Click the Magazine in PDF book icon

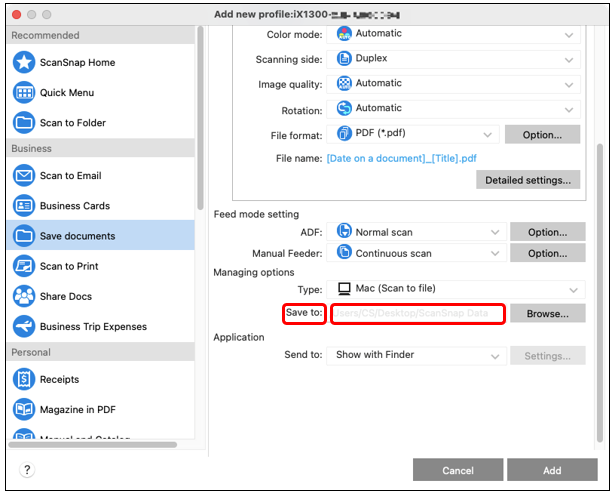pyautogui.click(x=24, y=409)
